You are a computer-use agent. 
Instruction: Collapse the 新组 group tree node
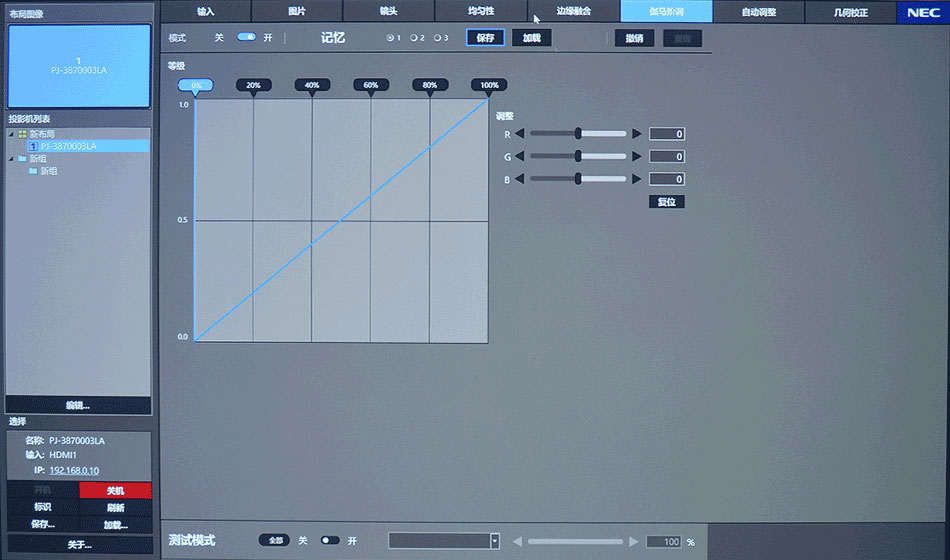12,159
